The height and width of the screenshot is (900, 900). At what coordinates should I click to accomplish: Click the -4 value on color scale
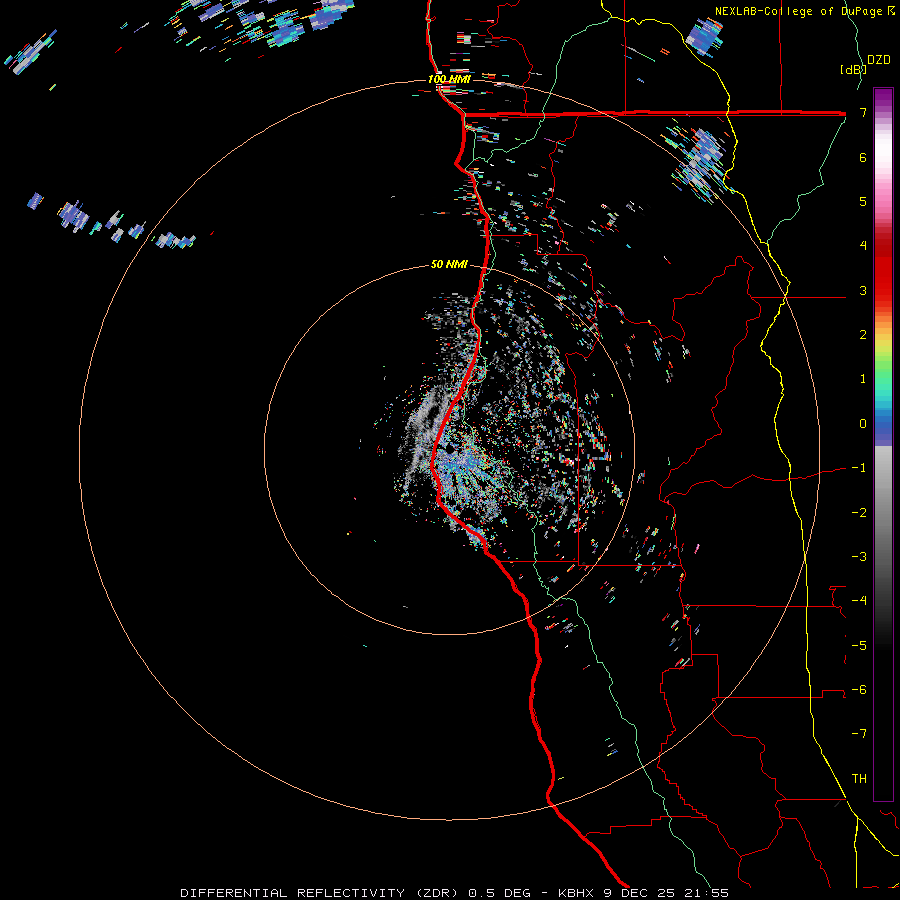click(x=859, y=601)
